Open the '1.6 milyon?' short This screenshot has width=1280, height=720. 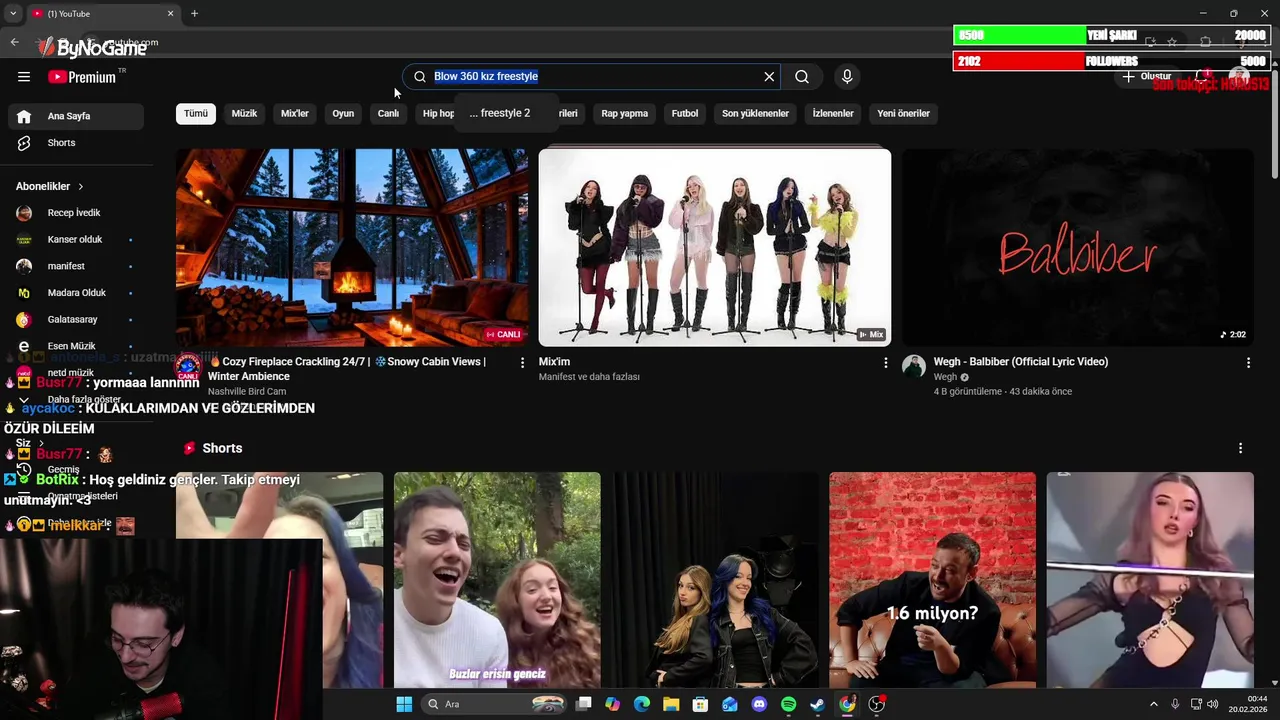click(932, 580)
